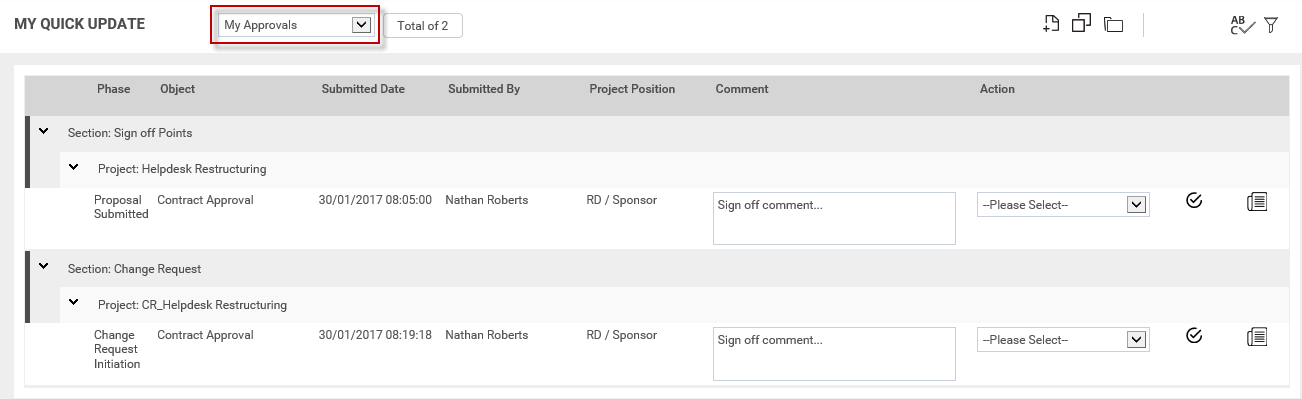Collapse Section: Sign off Points
The width and height of the screenshot is (1302, 399).
(x=43, y=131)
